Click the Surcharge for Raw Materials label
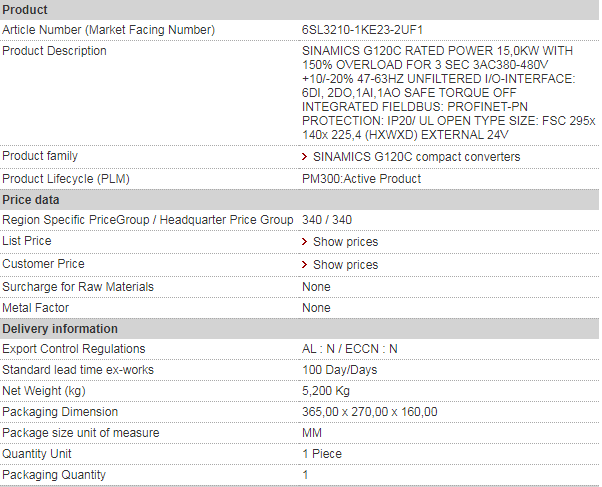This screenshot has height=487, width=602. (78, 287)
